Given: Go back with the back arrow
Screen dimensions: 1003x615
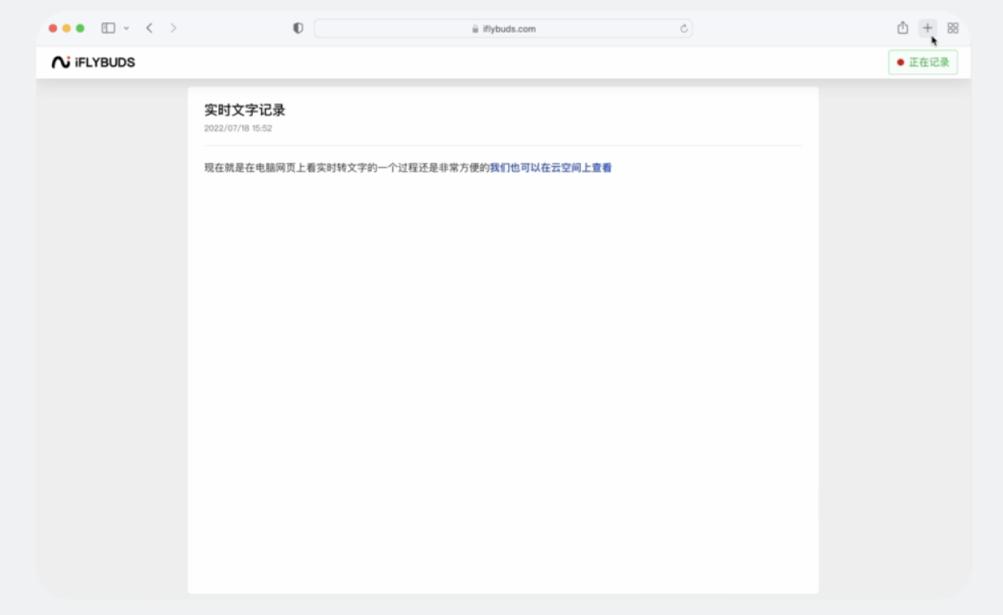Looking at the screenshot, I should pos(149,28).
